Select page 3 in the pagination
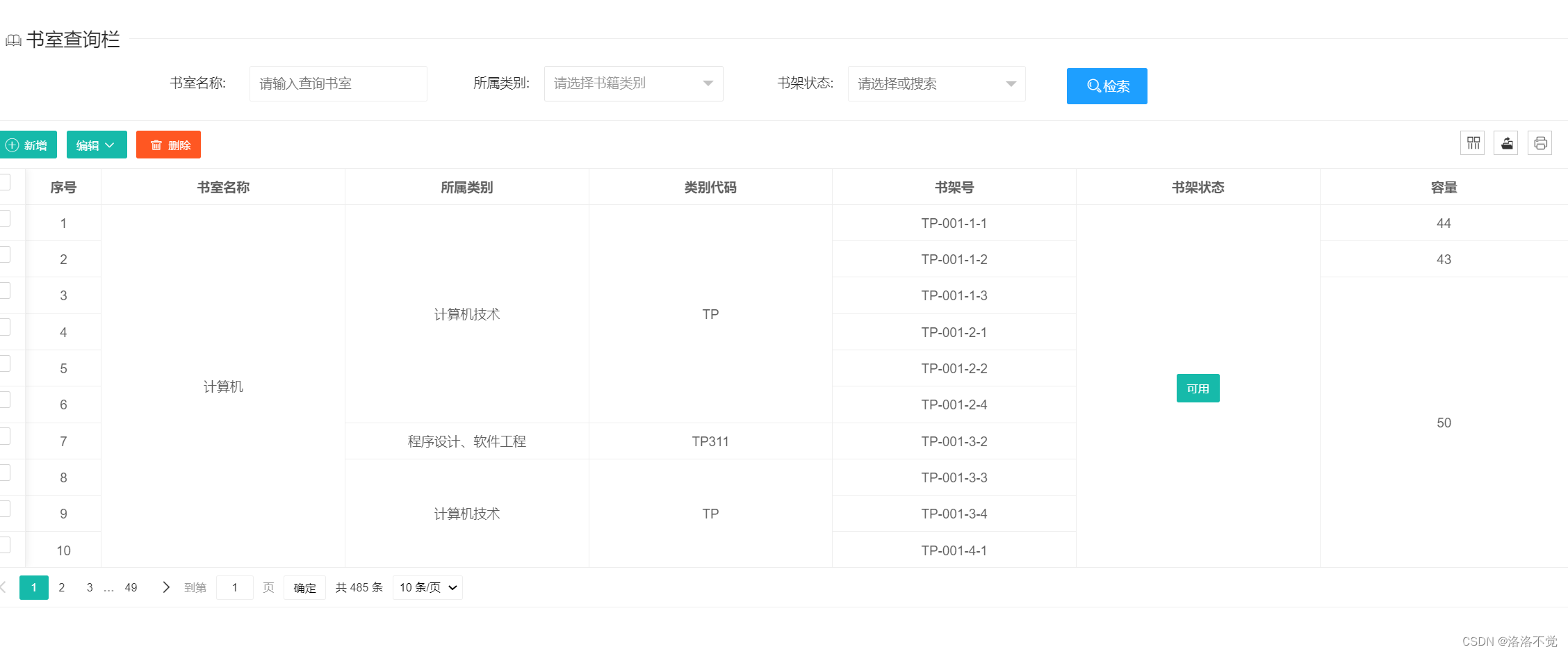This screenshot has height=654, width=1568. coord(89,587)
